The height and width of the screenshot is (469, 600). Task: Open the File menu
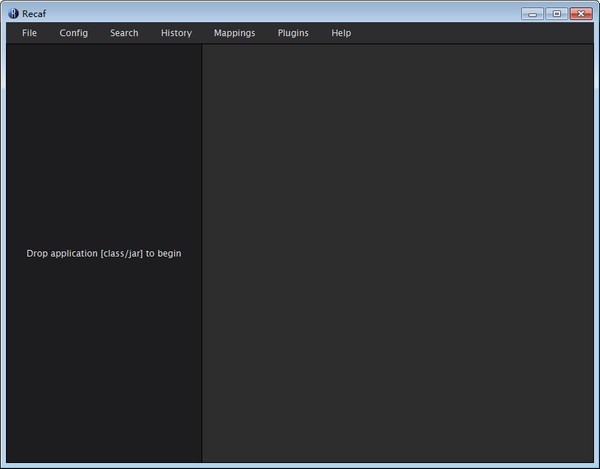click(x=29, y=33)
